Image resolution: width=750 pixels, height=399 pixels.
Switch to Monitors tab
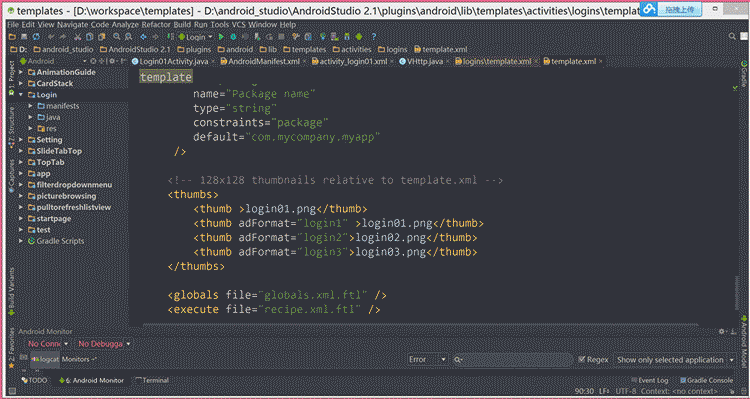[x=79, y=359]
